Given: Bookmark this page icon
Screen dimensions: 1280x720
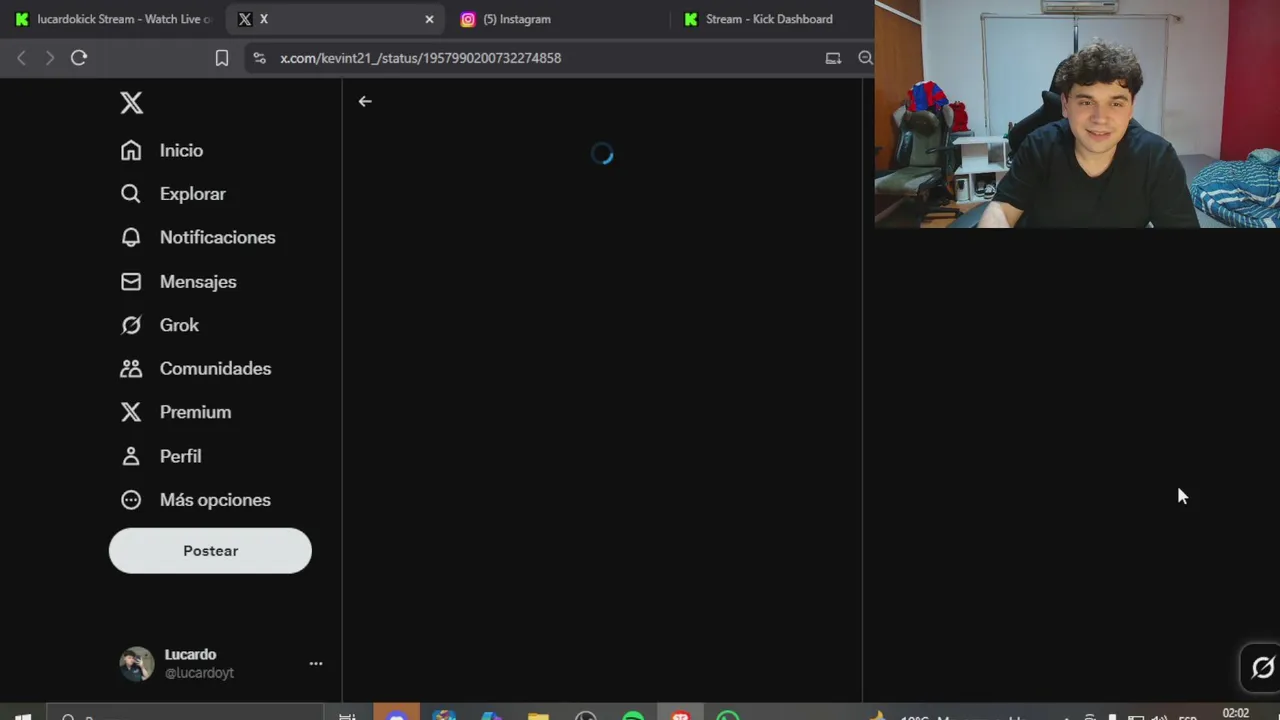Looking at the screenshot, I should coord(222,58).
